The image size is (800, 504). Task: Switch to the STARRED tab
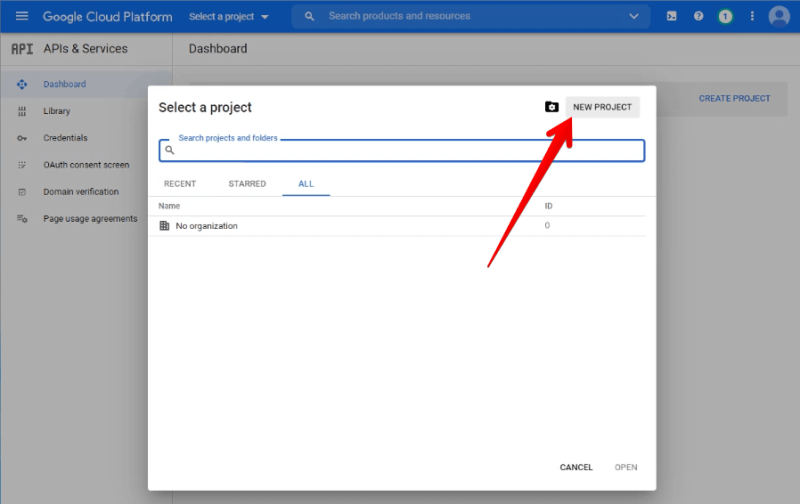pyautogui.click(x=247, y=184)
